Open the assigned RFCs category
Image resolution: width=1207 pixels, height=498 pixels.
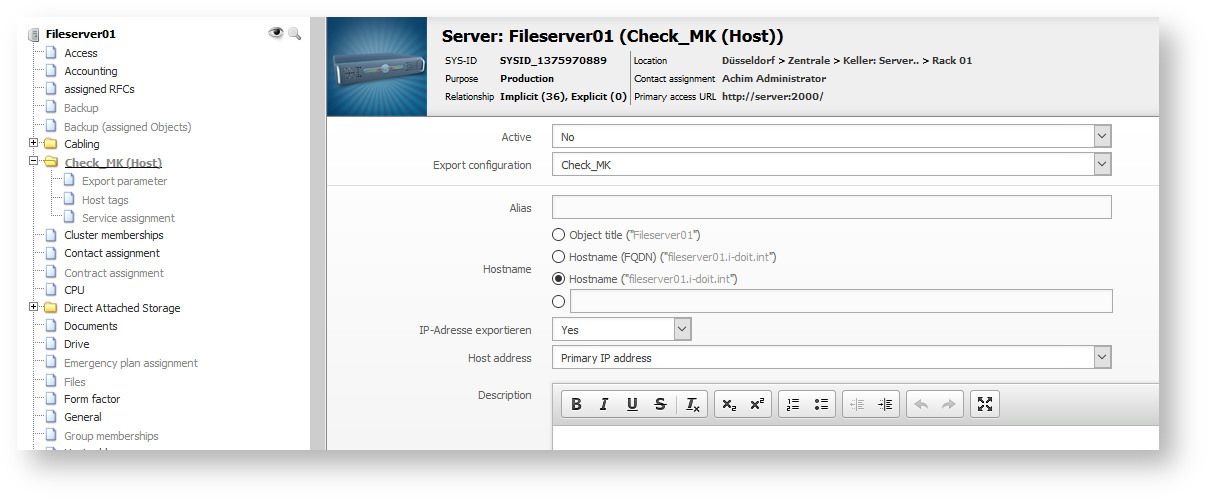[99, 89]
